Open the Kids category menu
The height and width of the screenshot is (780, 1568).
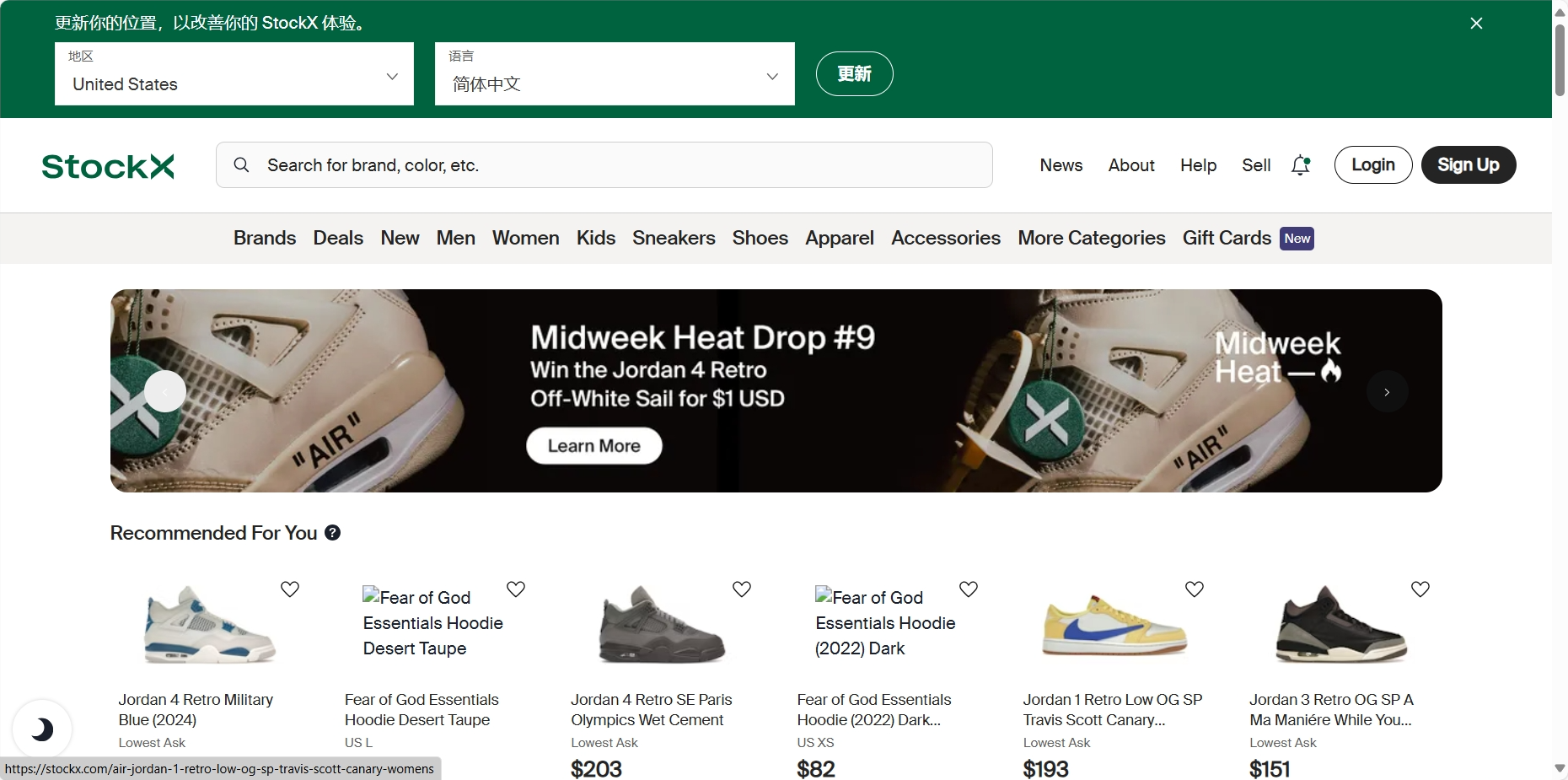[x=596, y=239]
